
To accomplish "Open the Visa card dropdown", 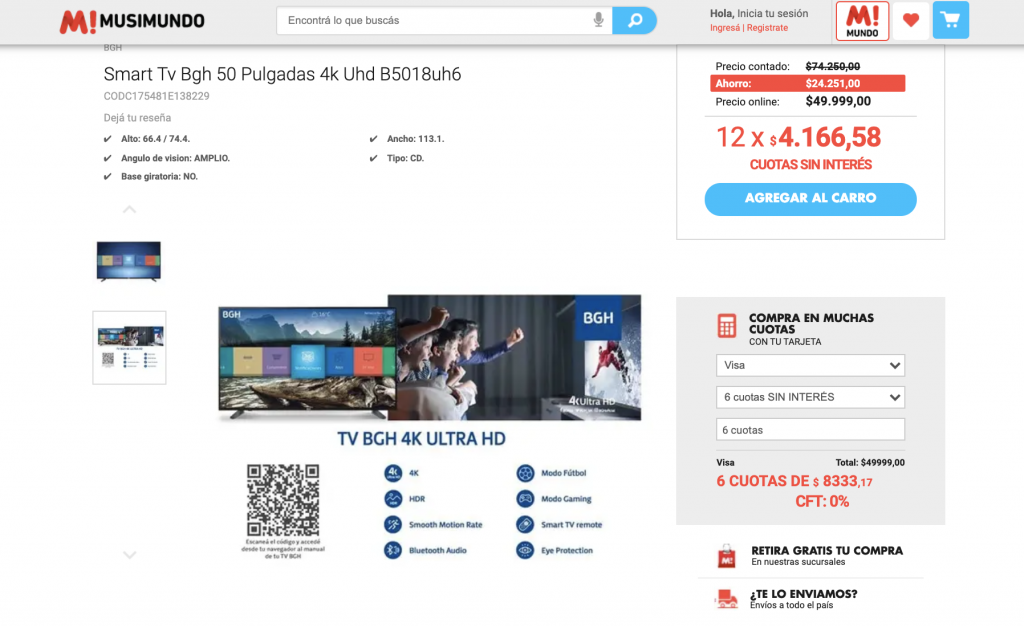I will click(x=810, y=365).
